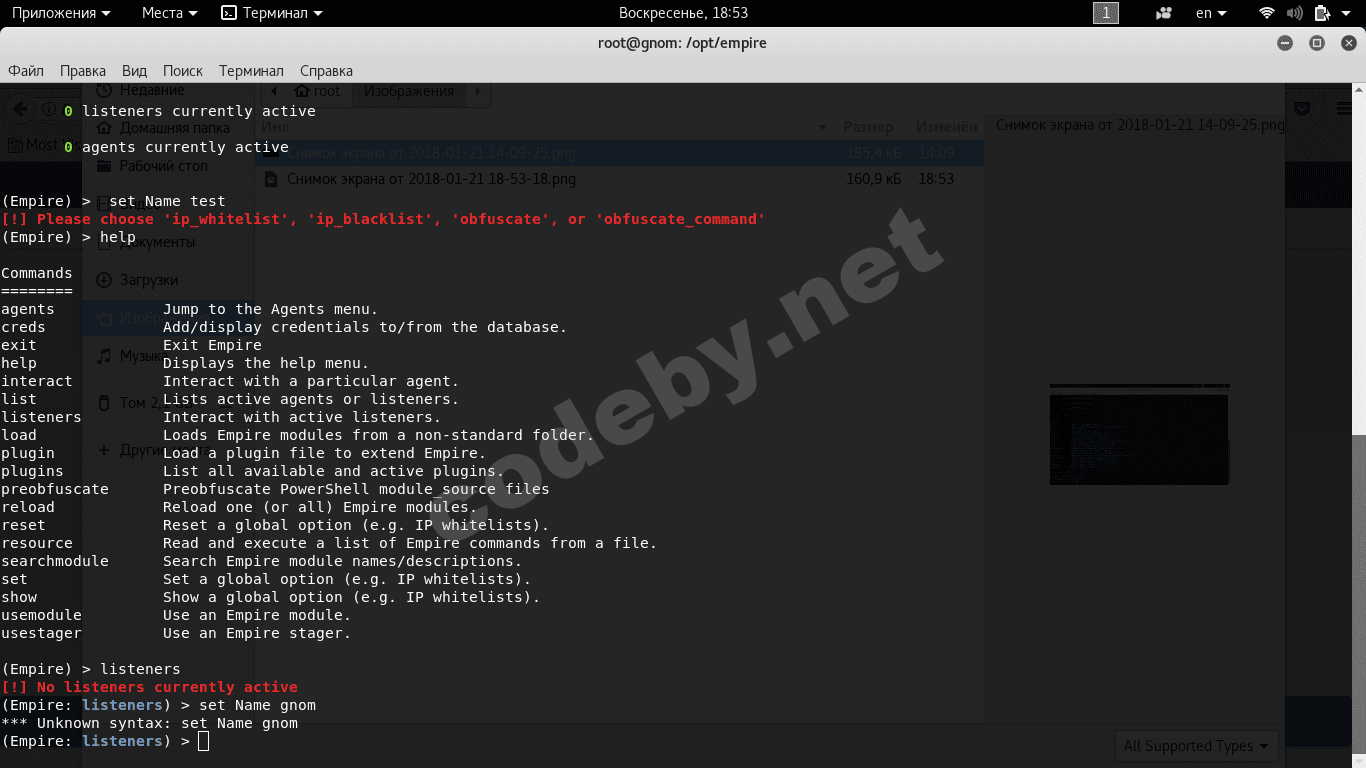Click the Изображения path button in file chooser

(409, 91)
